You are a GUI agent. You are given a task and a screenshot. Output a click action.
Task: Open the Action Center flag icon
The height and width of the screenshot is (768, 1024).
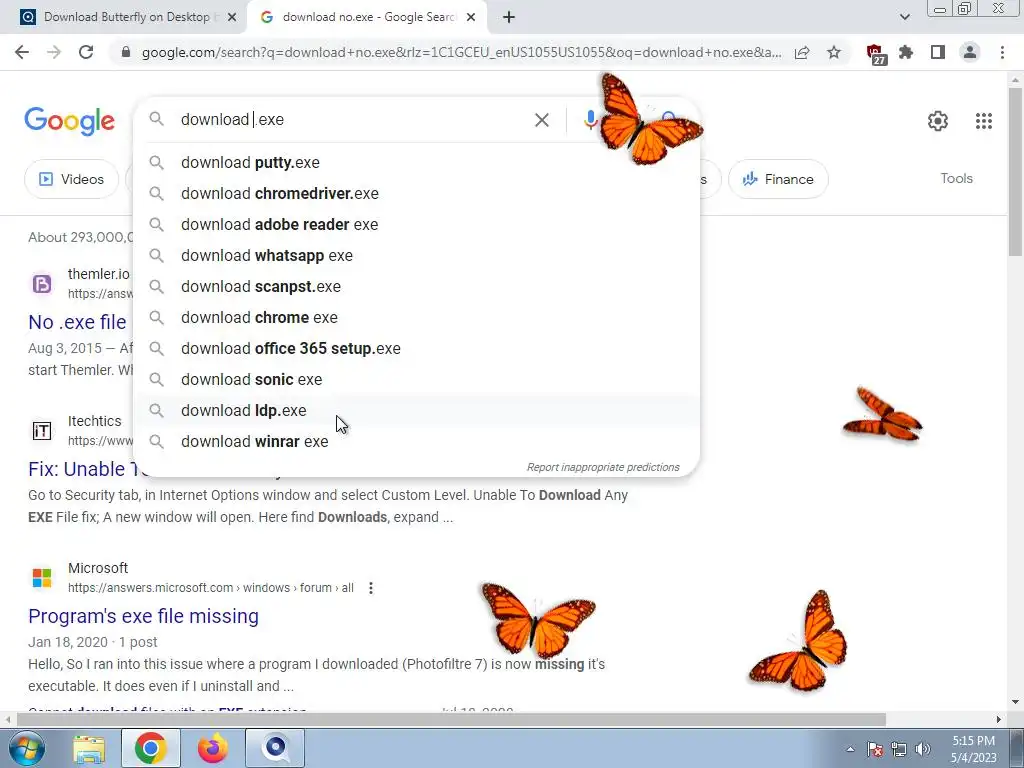coord(875,749)
